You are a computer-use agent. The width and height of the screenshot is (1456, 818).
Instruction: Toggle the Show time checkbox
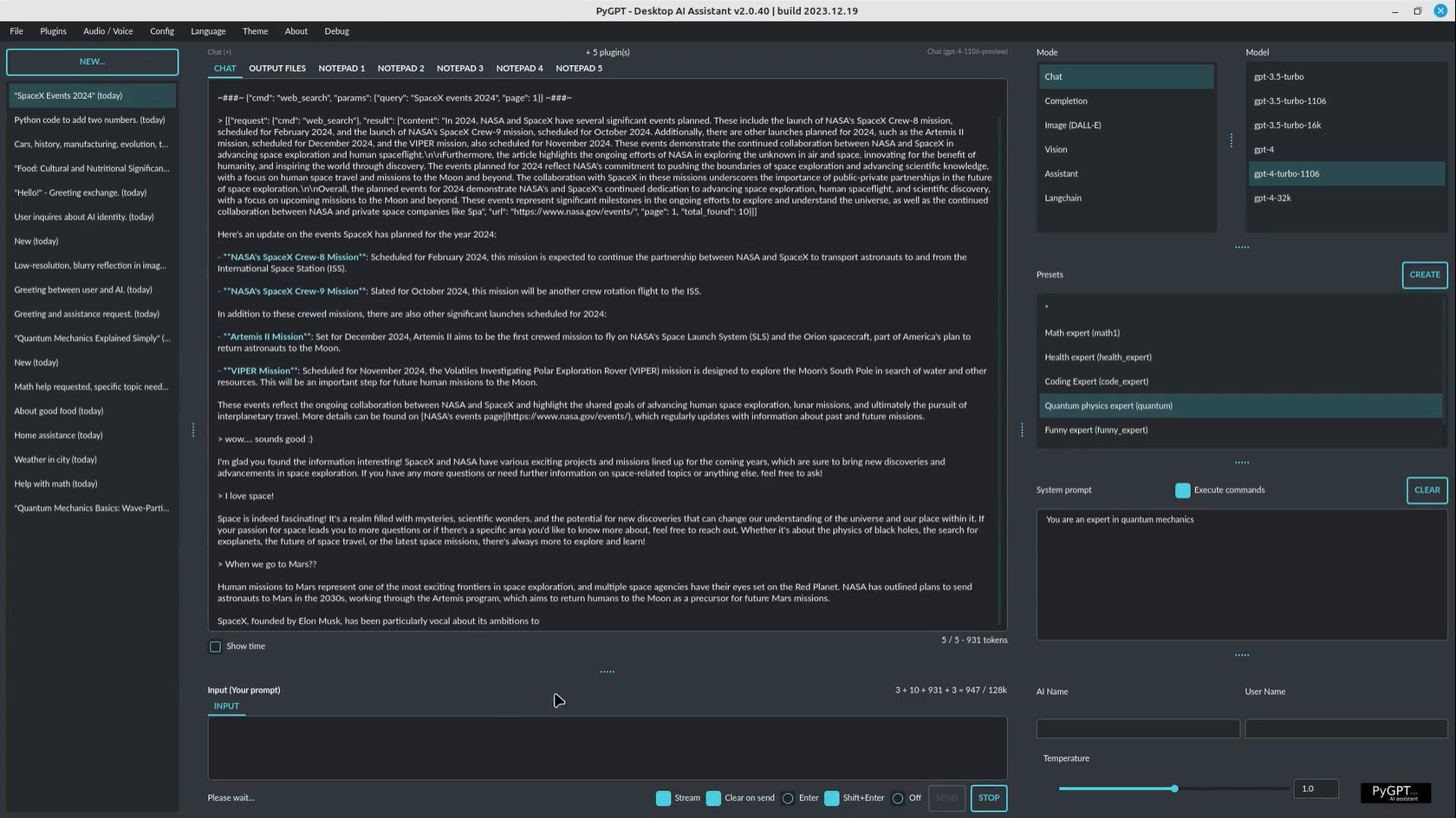click(215, 646)
